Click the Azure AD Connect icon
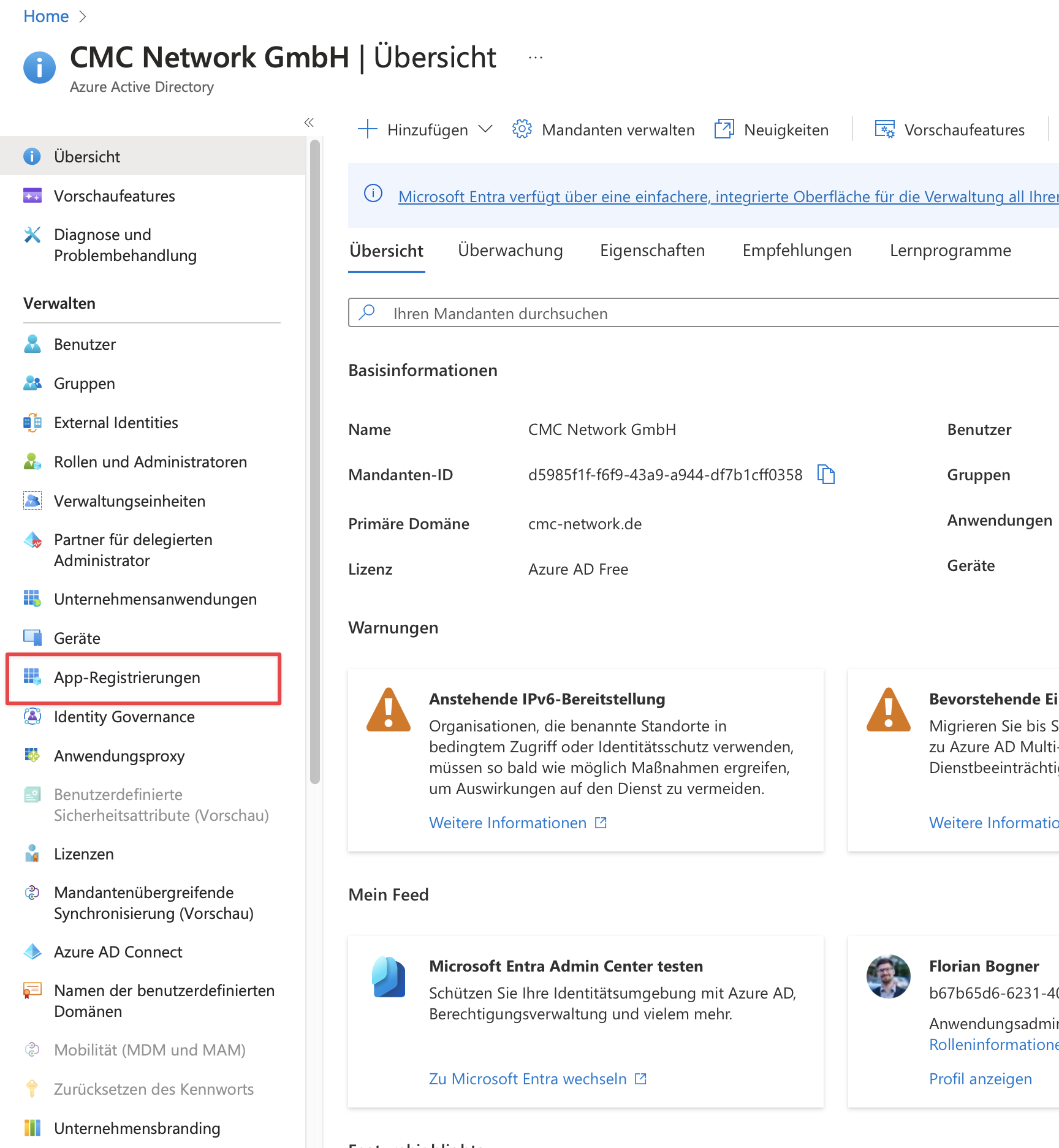This screenshot has width=1059, height=1148. coord(32,952)
